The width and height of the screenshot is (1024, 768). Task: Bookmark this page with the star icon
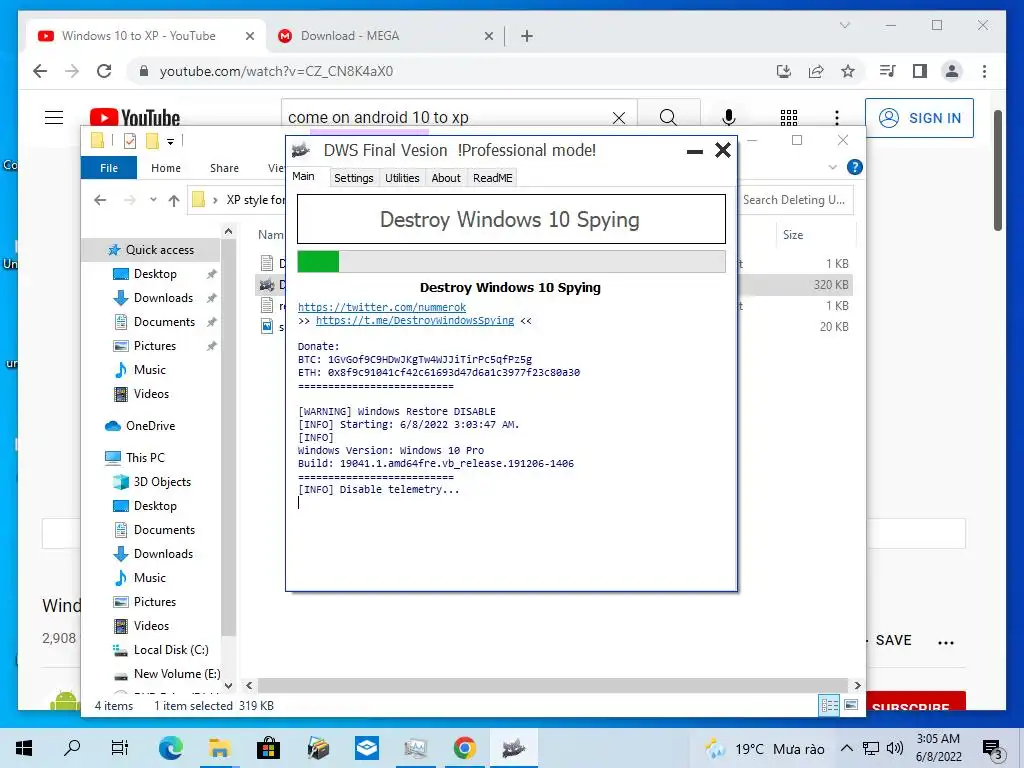[848, 71]
